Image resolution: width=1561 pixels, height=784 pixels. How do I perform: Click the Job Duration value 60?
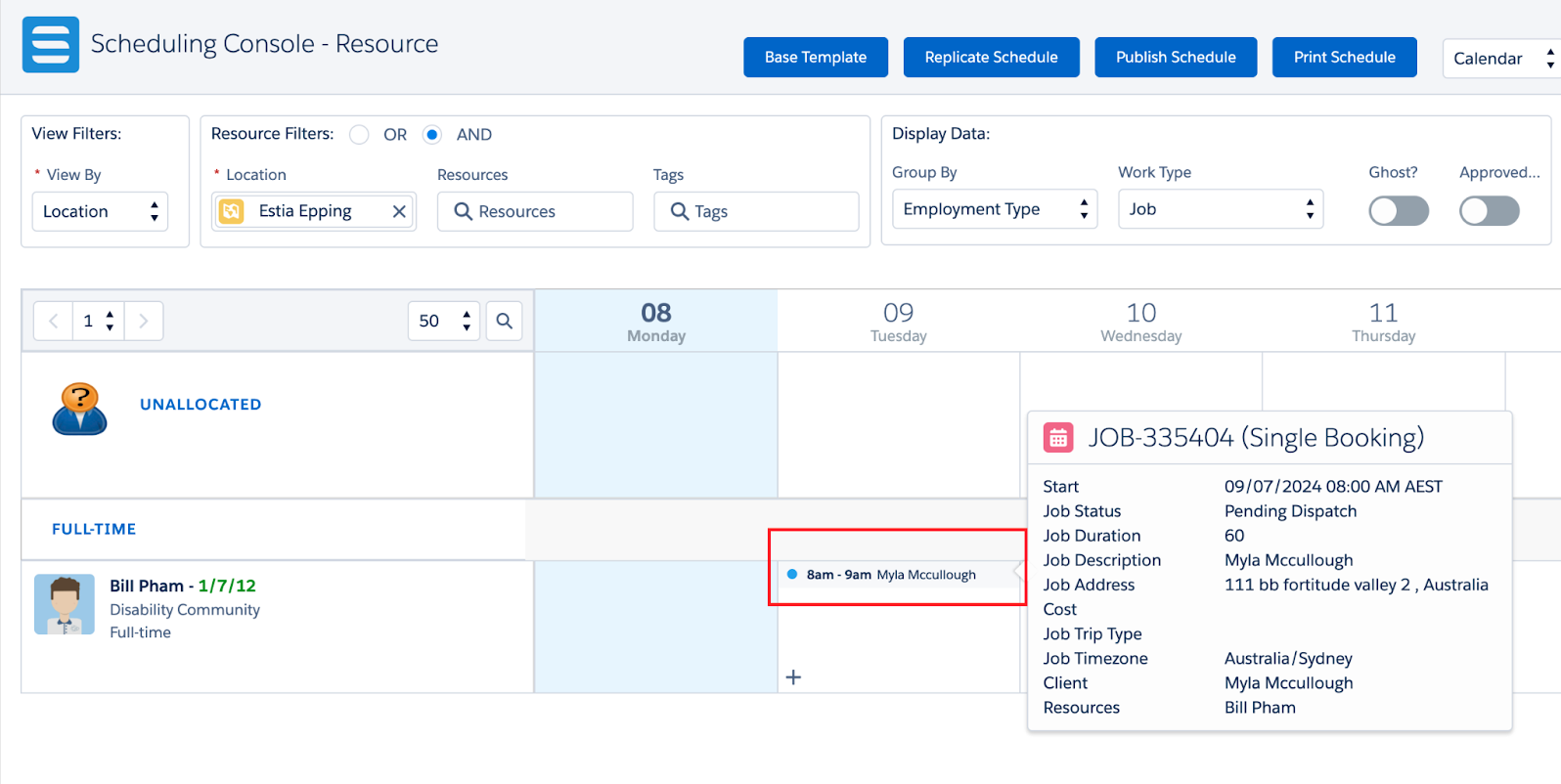(1234, 536)
